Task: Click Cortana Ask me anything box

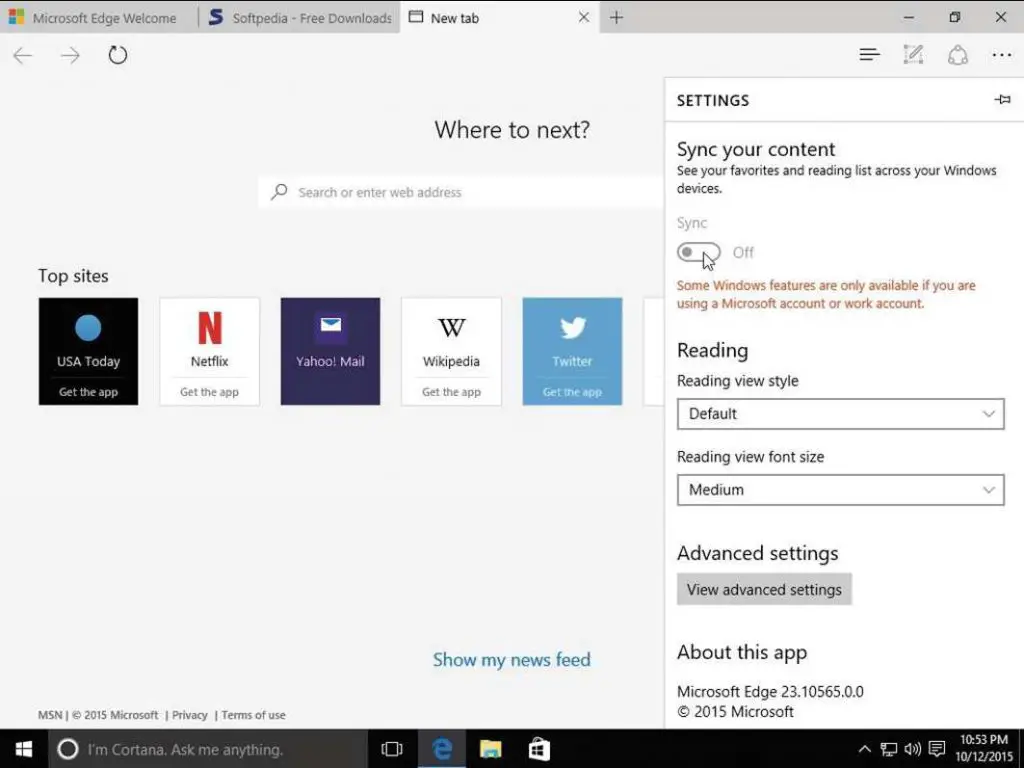Action: pyautogui.click(x=208, y=749)
